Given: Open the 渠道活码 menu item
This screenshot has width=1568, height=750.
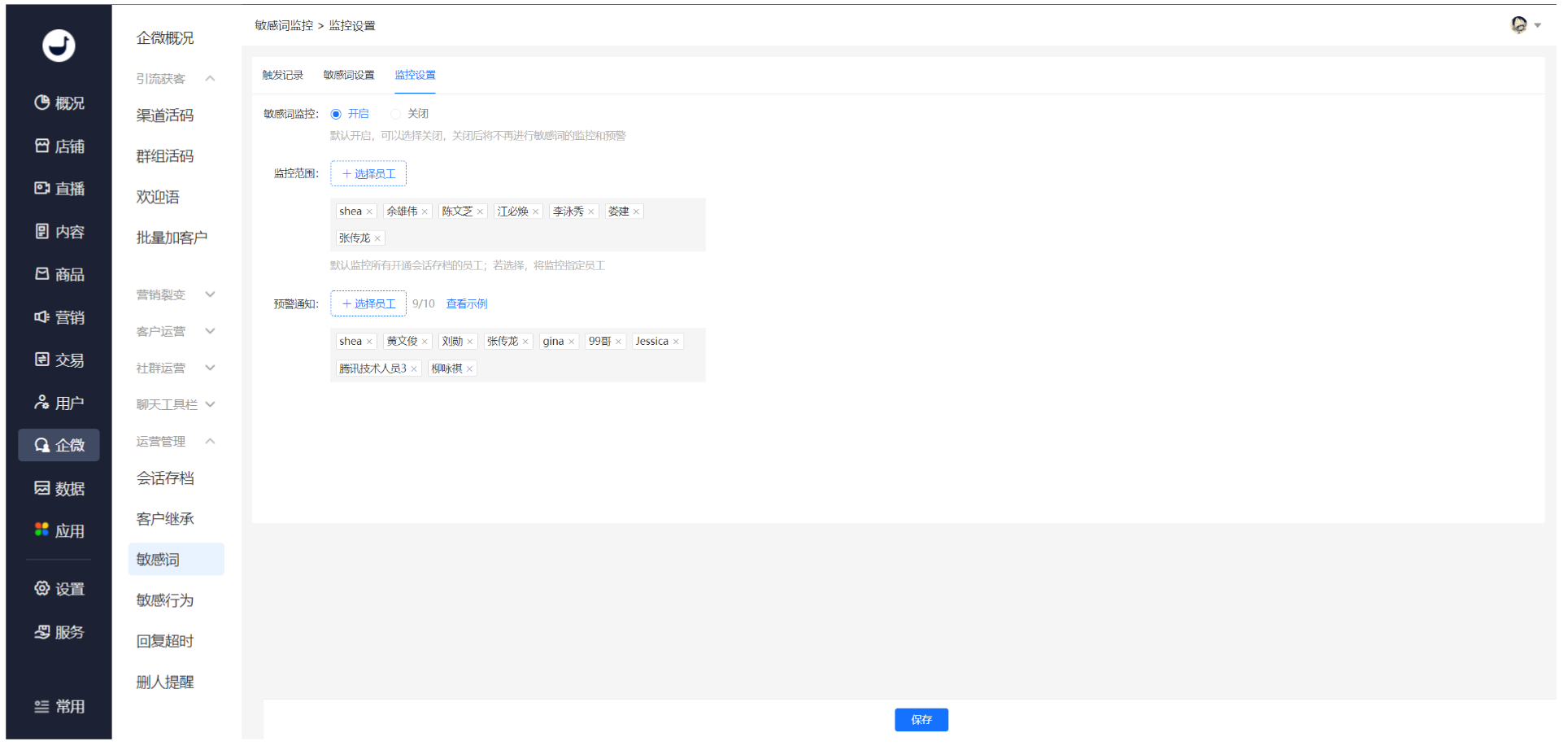Looking at the screenshot, I should (x=165, y=116).
